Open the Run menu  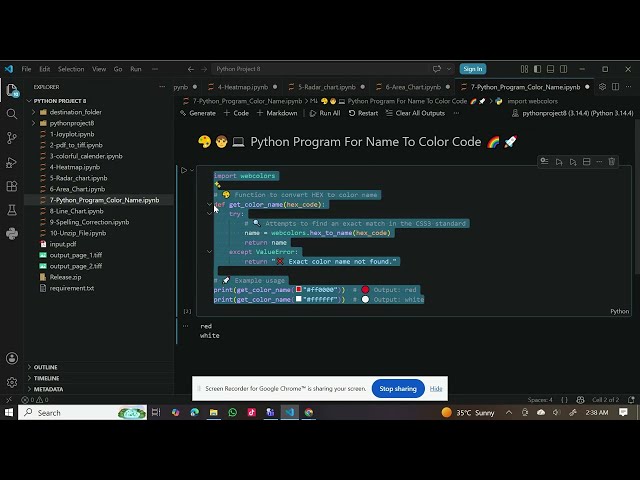pos(136,69)
